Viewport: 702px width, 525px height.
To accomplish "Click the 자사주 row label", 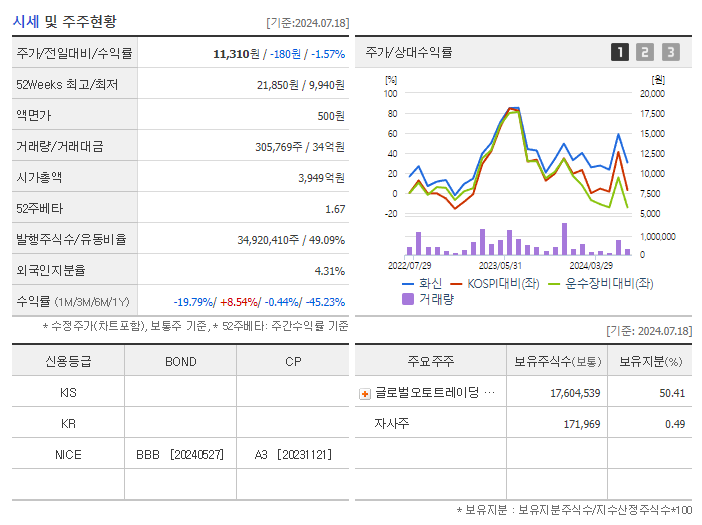I will (392, 423).
